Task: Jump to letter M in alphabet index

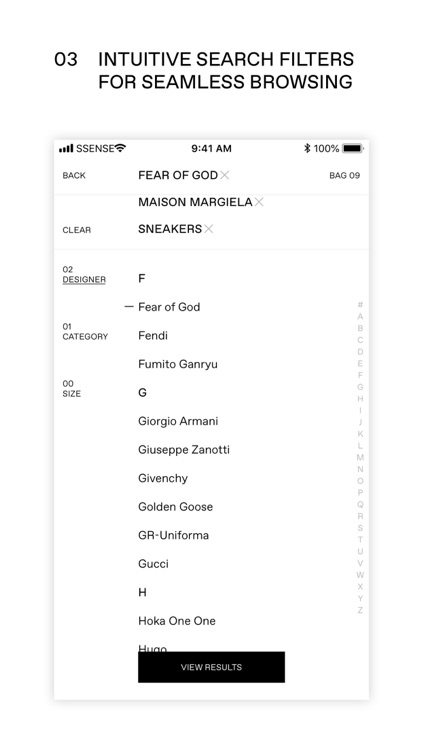Action: [360, 457]
